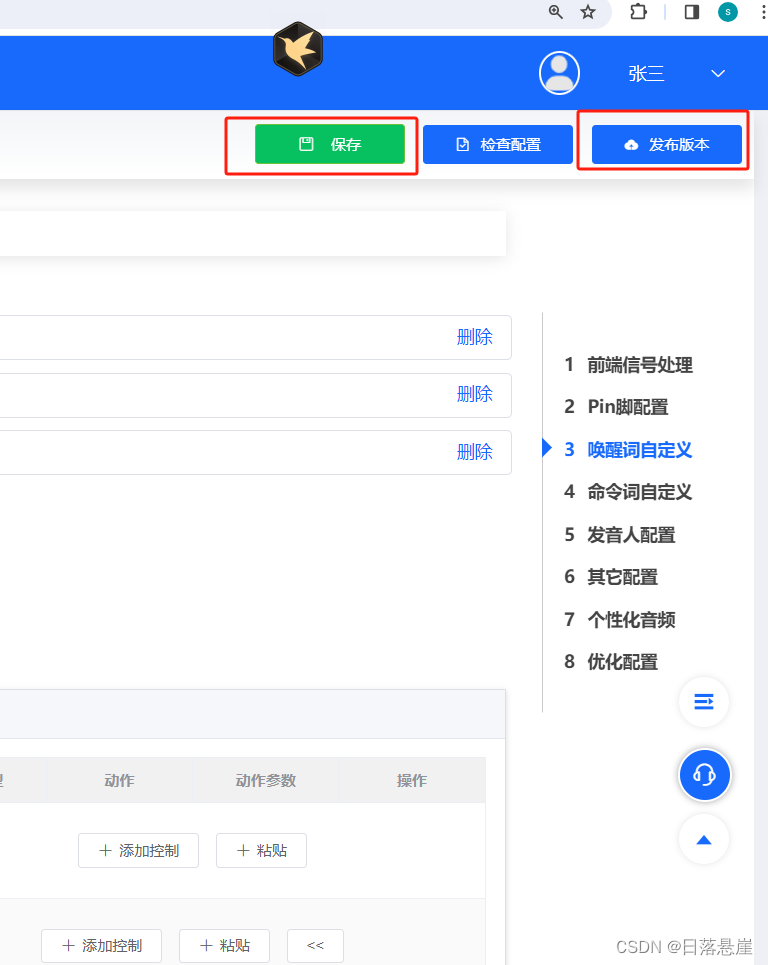This screenshot has width=768, height=965.
Task: Click 删除 in the second row
Action: pyautogui.click(x=474, y=394)
